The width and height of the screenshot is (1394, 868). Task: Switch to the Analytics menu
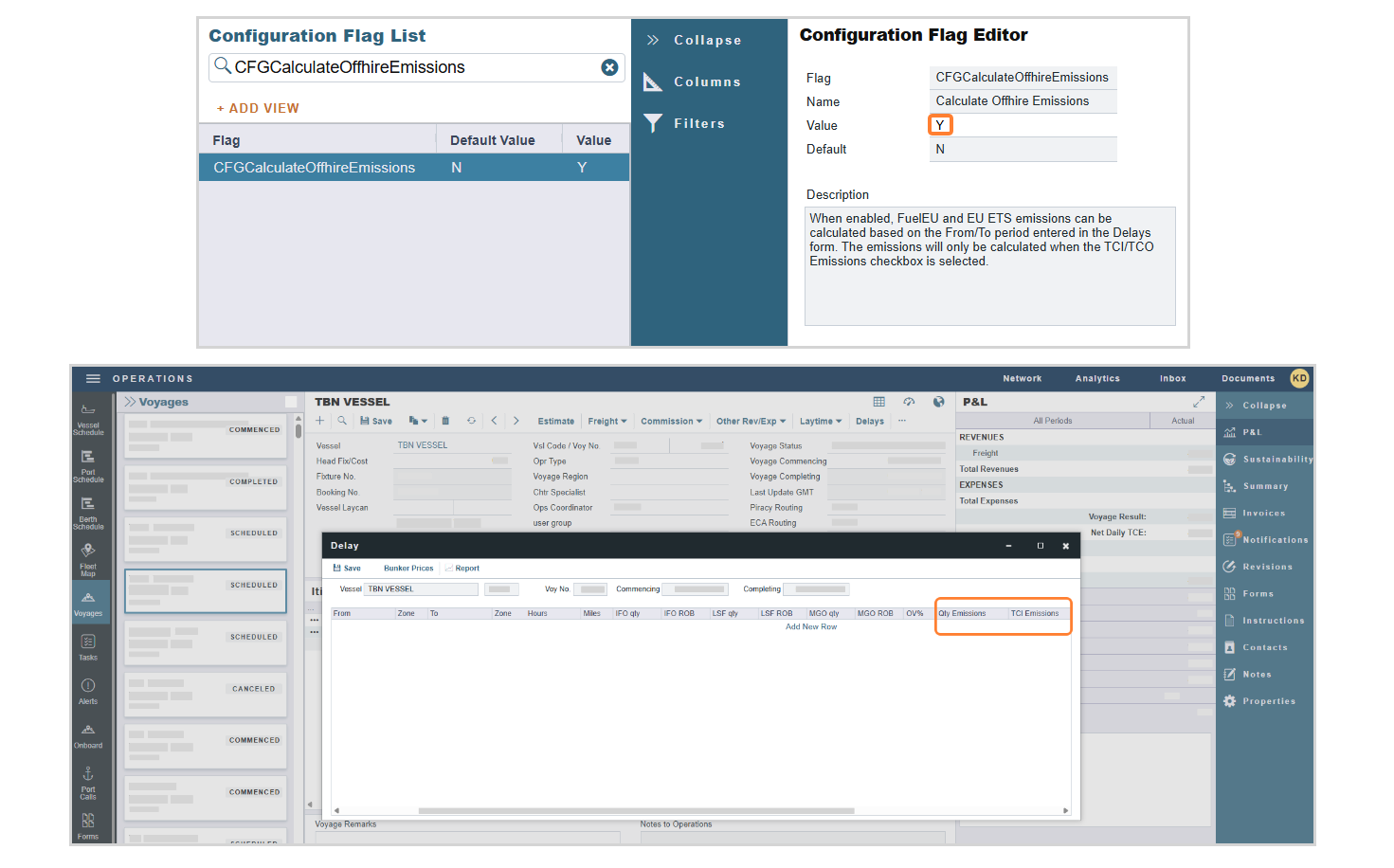[x=1096, y=378]
